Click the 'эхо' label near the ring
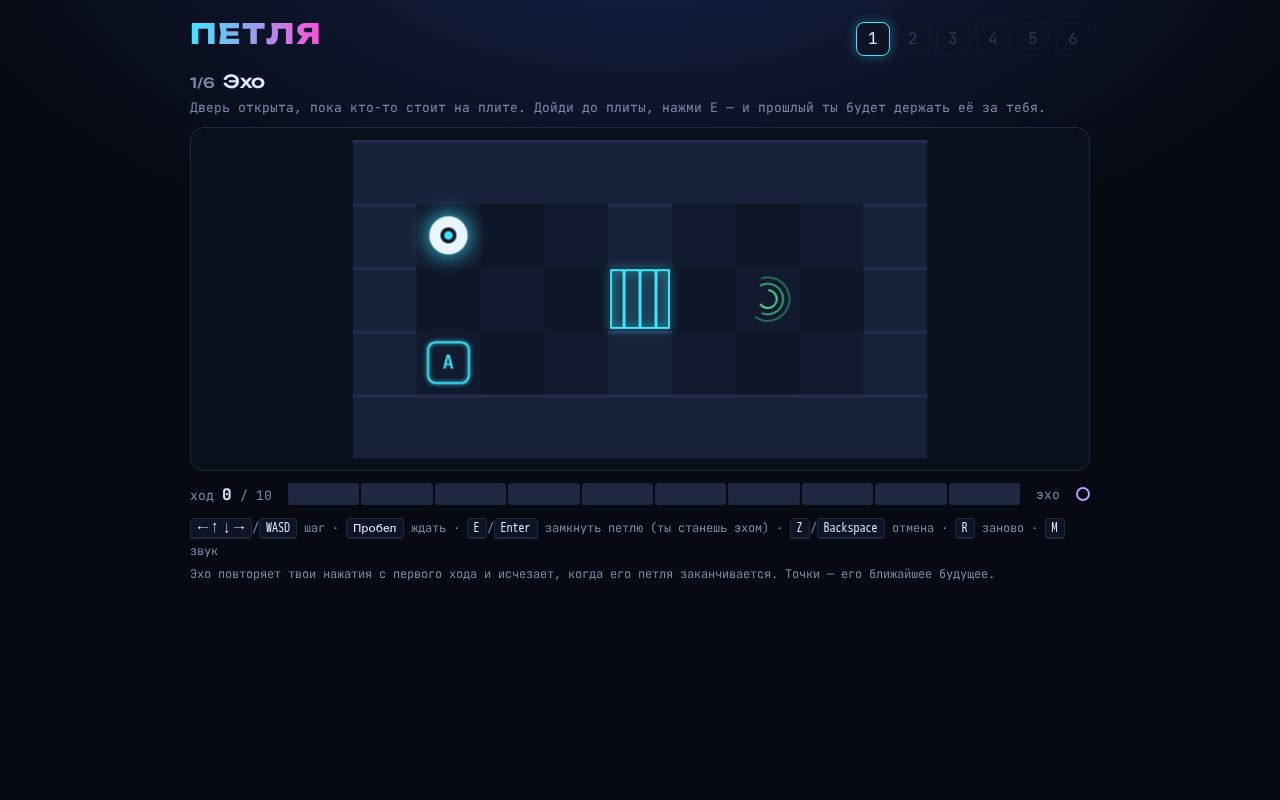The height and width of the screenshot is (800, 1280). [1048, 495]
